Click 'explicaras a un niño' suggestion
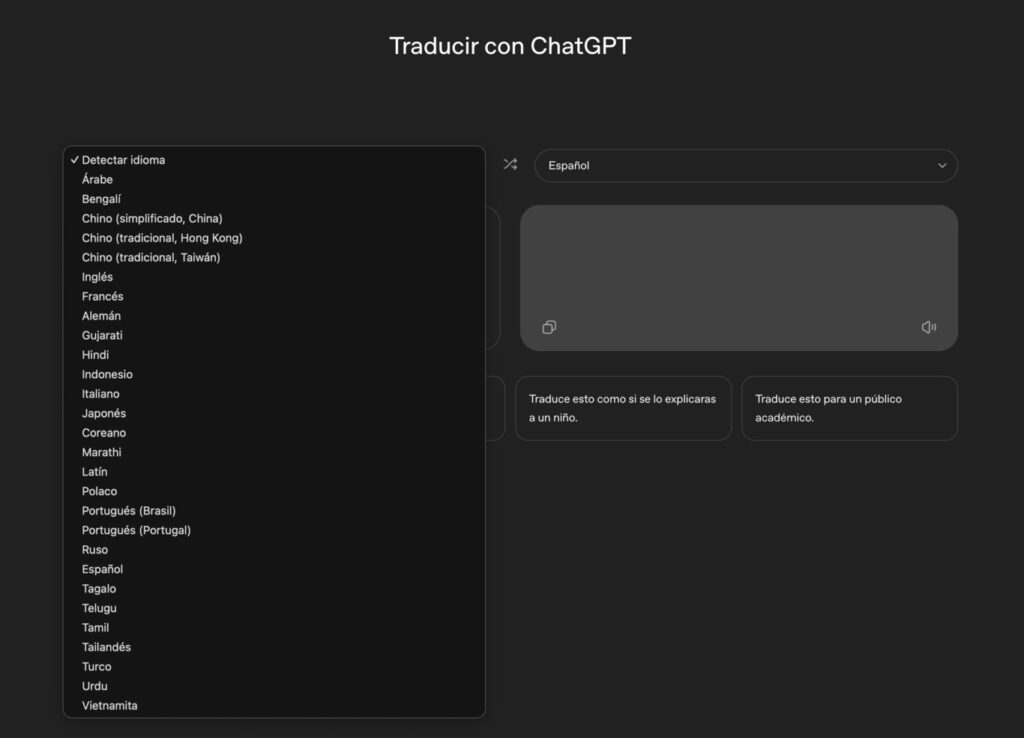 (x=623, y=408)
